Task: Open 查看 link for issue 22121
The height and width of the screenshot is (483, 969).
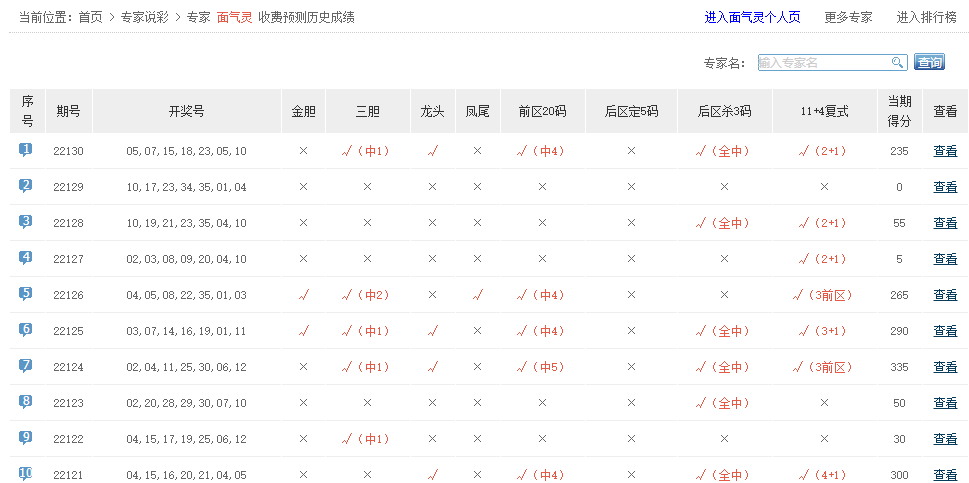Action: tap(945, 475)
